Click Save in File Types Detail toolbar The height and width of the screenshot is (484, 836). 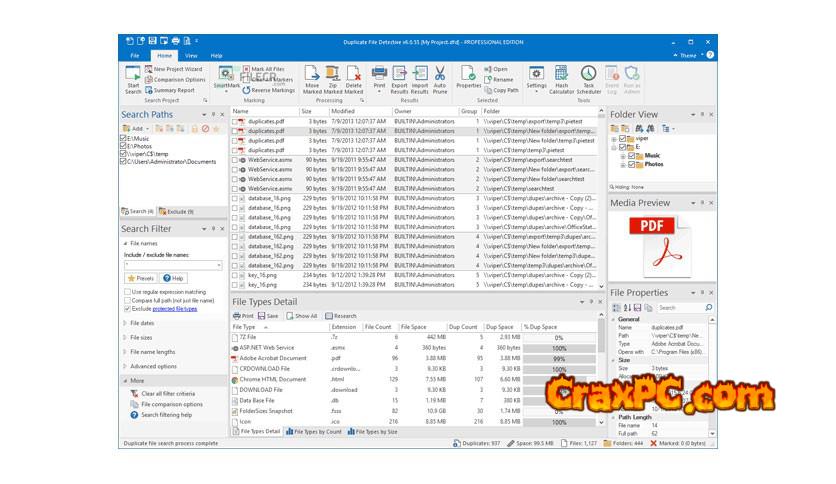pos(268,316)
